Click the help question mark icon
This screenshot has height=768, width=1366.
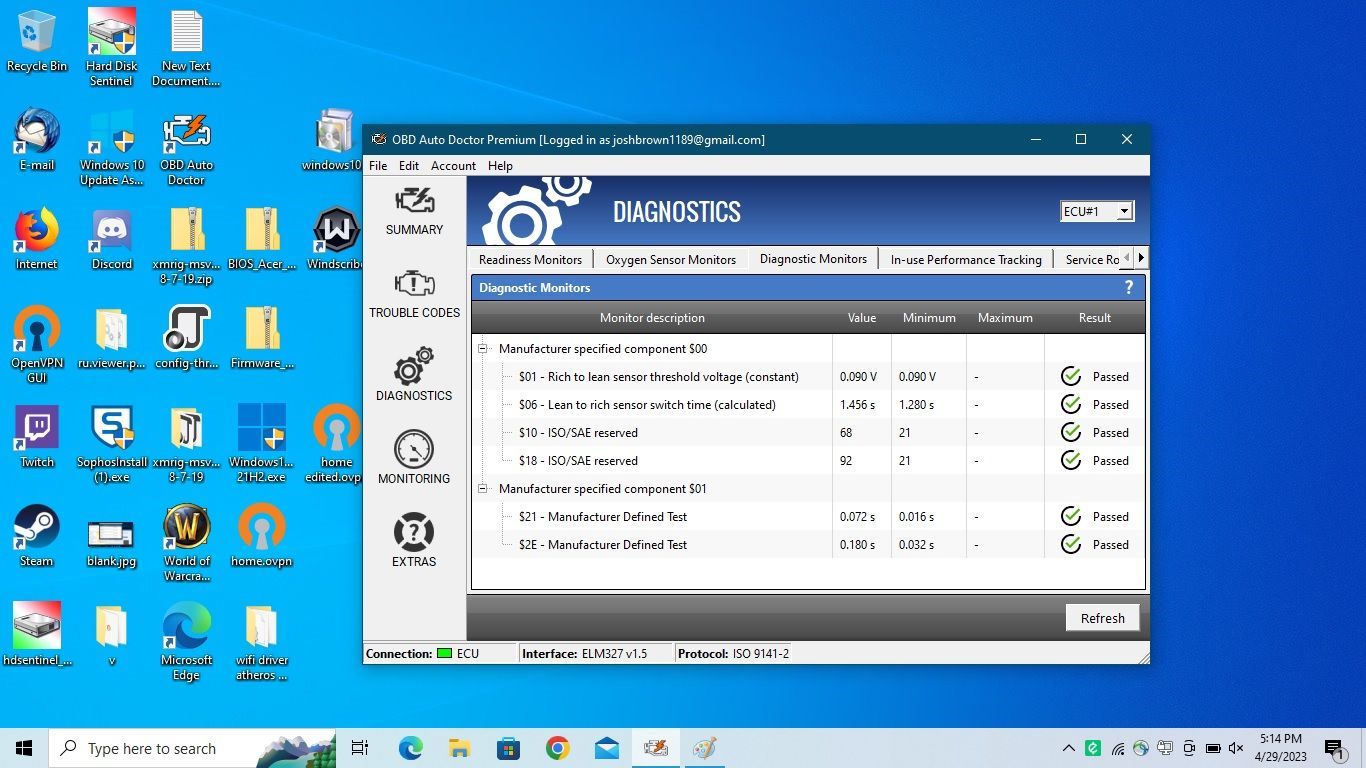click(x=1129, y=288)
